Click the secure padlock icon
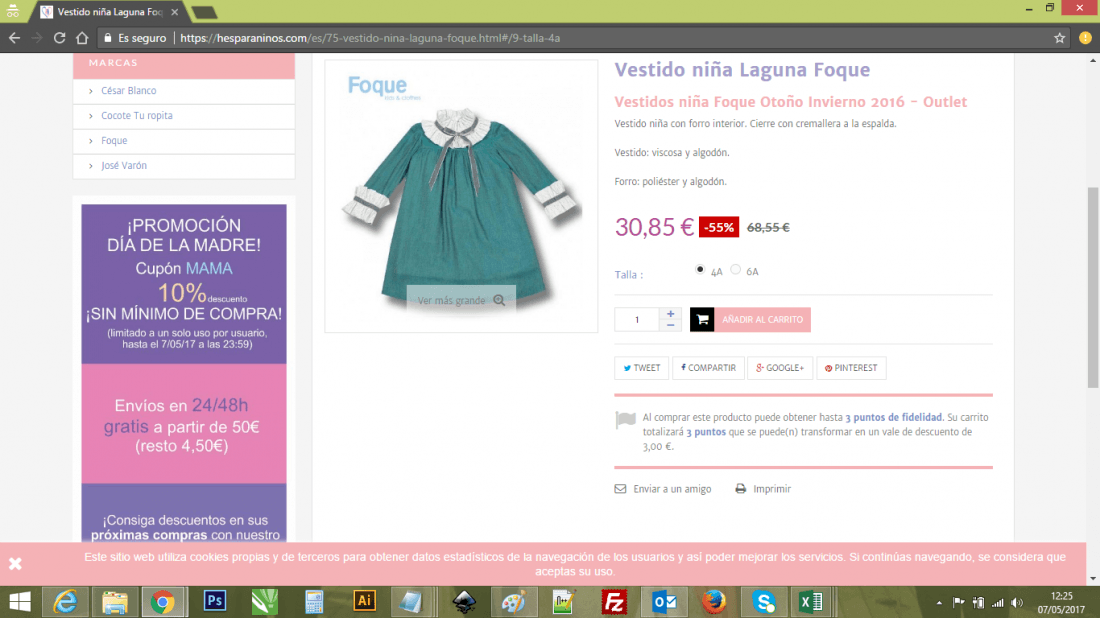Image resolution: width=1100 pixels, height=618 pixels. 108,38
